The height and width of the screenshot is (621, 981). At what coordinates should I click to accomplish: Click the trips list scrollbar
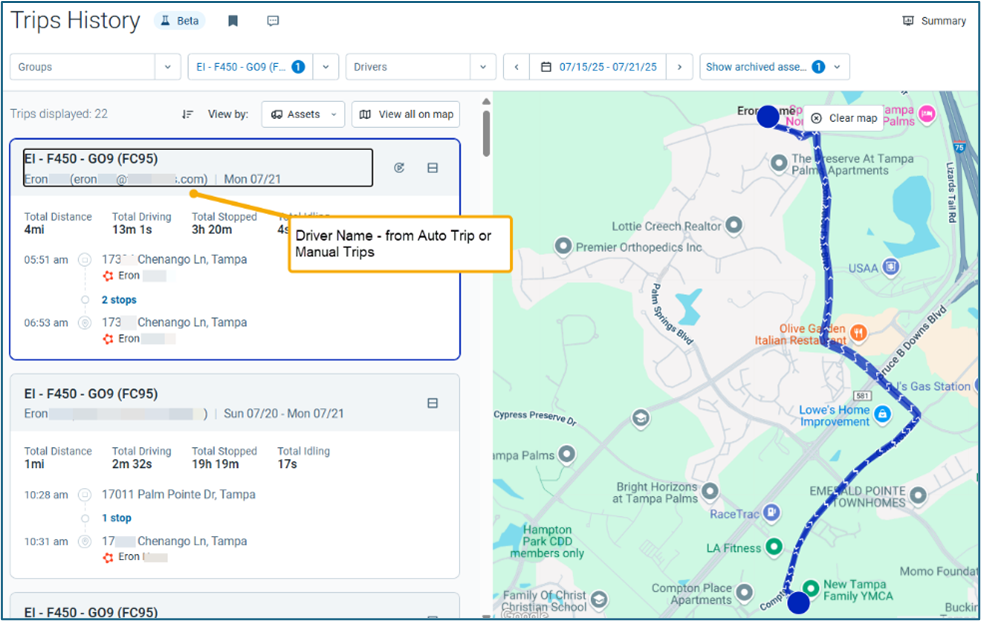point(486,134)
